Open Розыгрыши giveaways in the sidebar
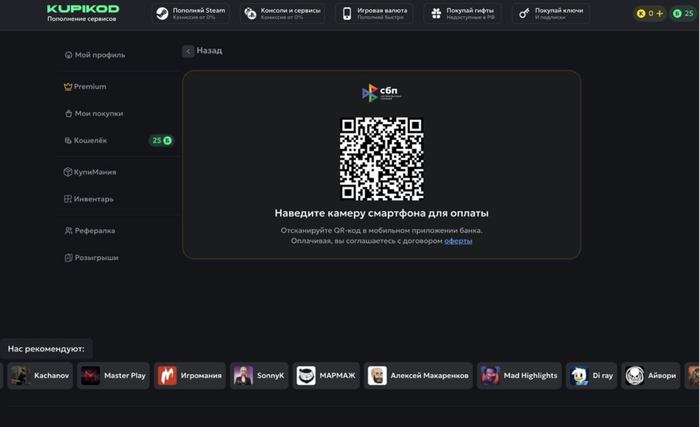The height and width of the screenshot is (427, 700). click(x=96, y=258)
